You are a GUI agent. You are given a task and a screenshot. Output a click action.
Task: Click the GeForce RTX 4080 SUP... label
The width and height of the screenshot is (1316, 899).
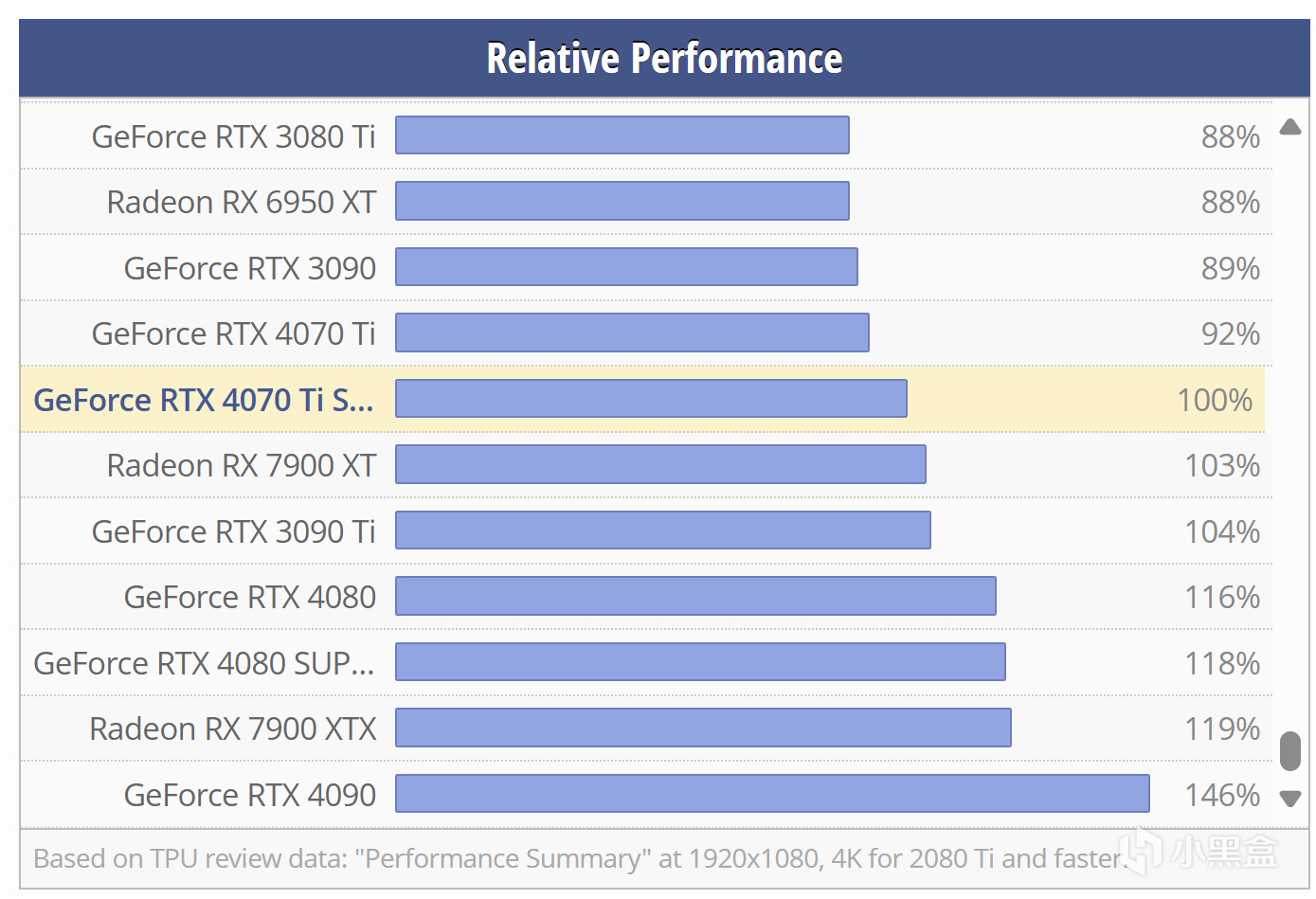[x=204, y=663]
